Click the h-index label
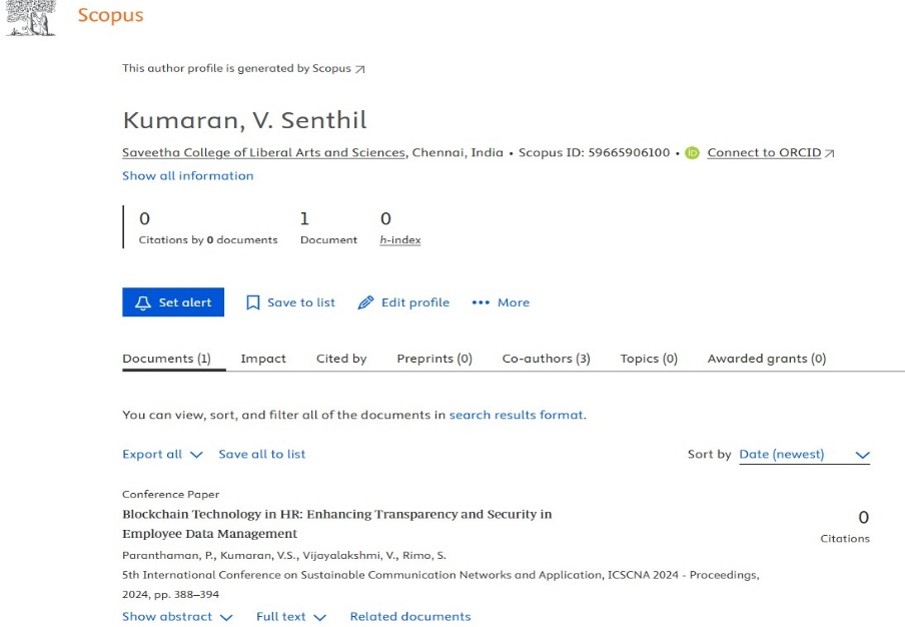 (400, 240)
